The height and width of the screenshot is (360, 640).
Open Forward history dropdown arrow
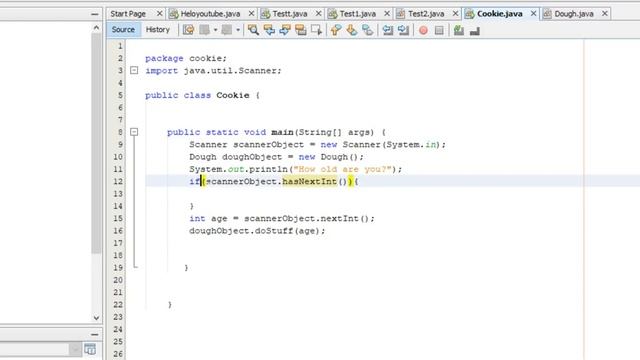[238, 30]
